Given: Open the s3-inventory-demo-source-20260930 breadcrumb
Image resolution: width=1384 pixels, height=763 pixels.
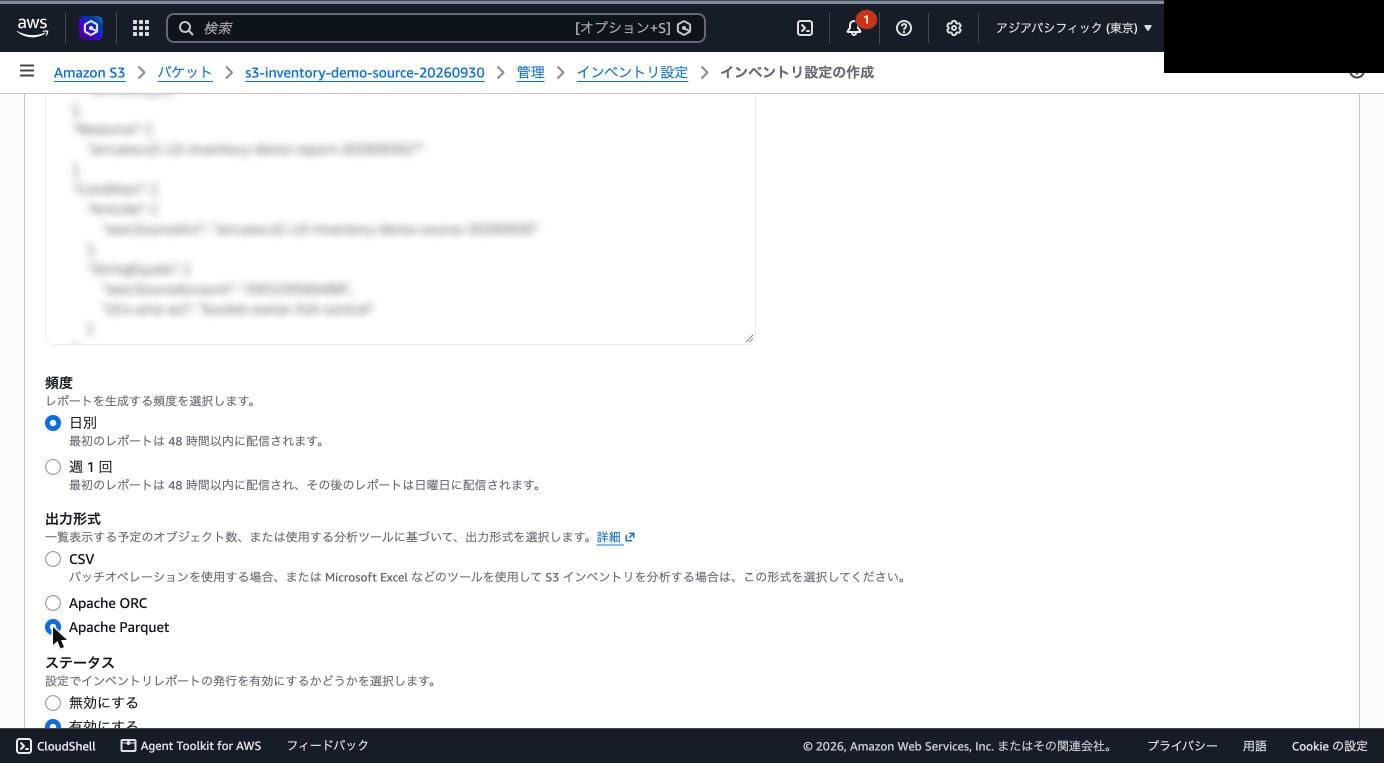Looking at the screenshot, I should click(x=364, y=73).
